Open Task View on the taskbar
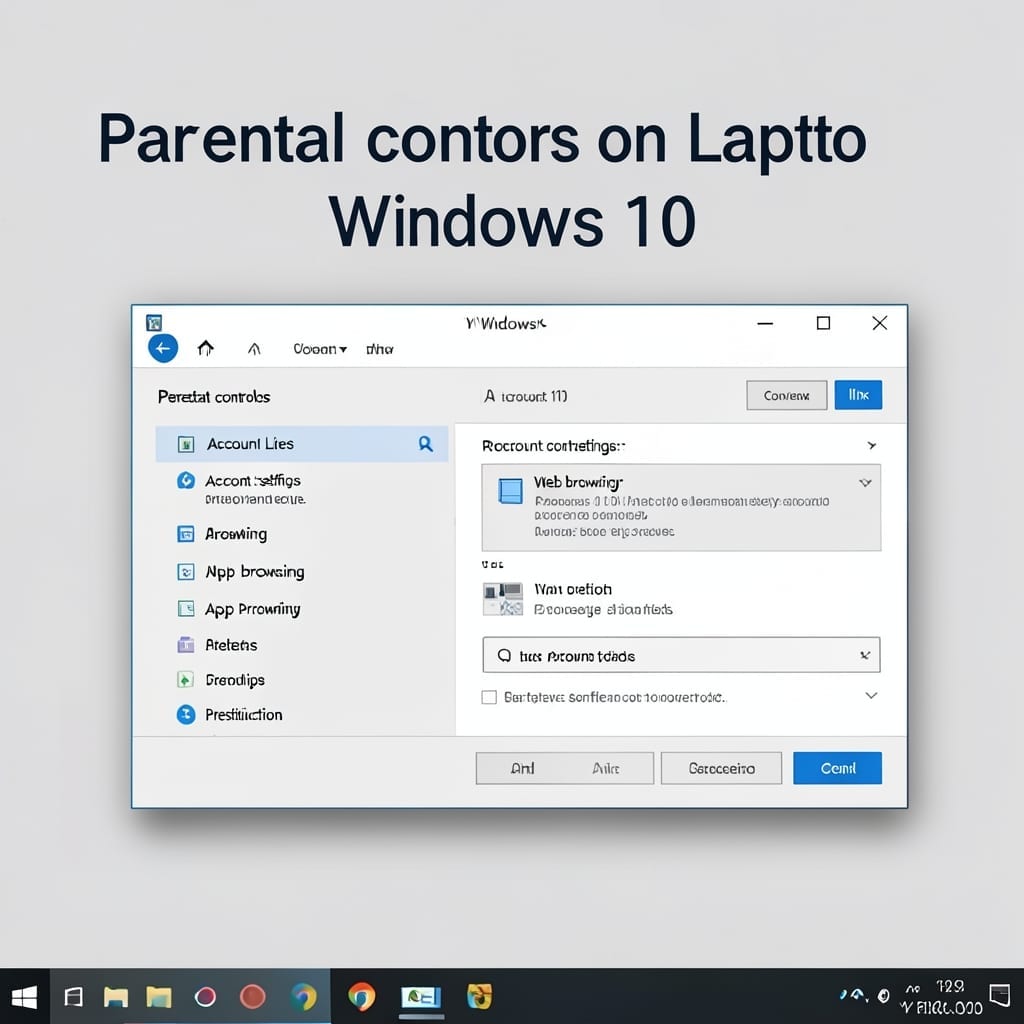The width and height of the screenshot is (1024, 1024). click(74, 997)
